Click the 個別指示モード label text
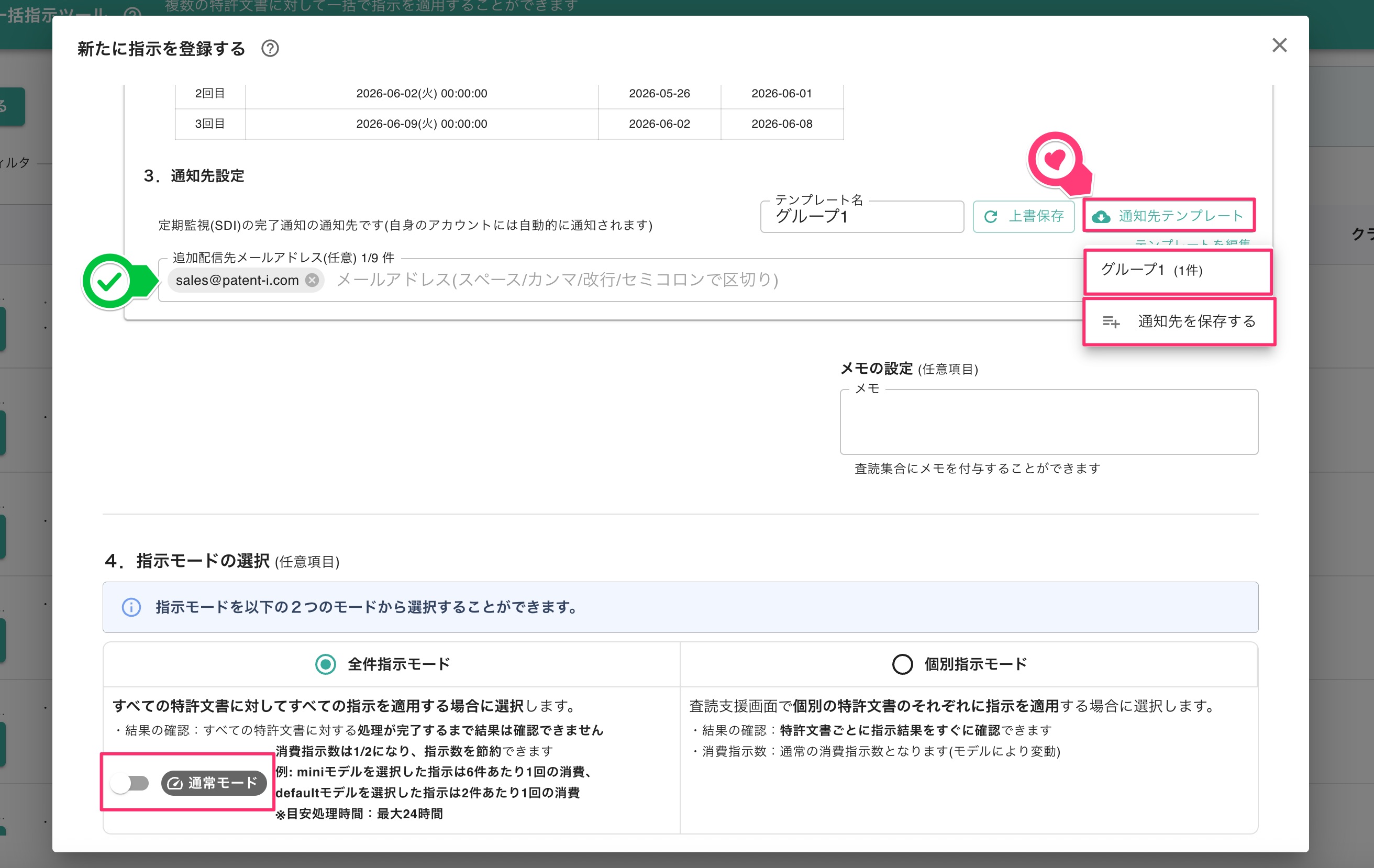The height and width of the screenshot is (868, 1374). point(976,664)
